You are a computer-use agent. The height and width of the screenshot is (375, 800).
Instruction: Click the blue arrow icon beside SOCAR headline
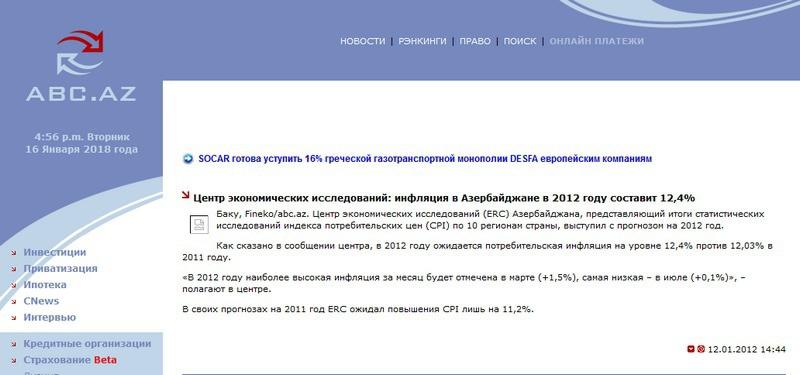188,159
